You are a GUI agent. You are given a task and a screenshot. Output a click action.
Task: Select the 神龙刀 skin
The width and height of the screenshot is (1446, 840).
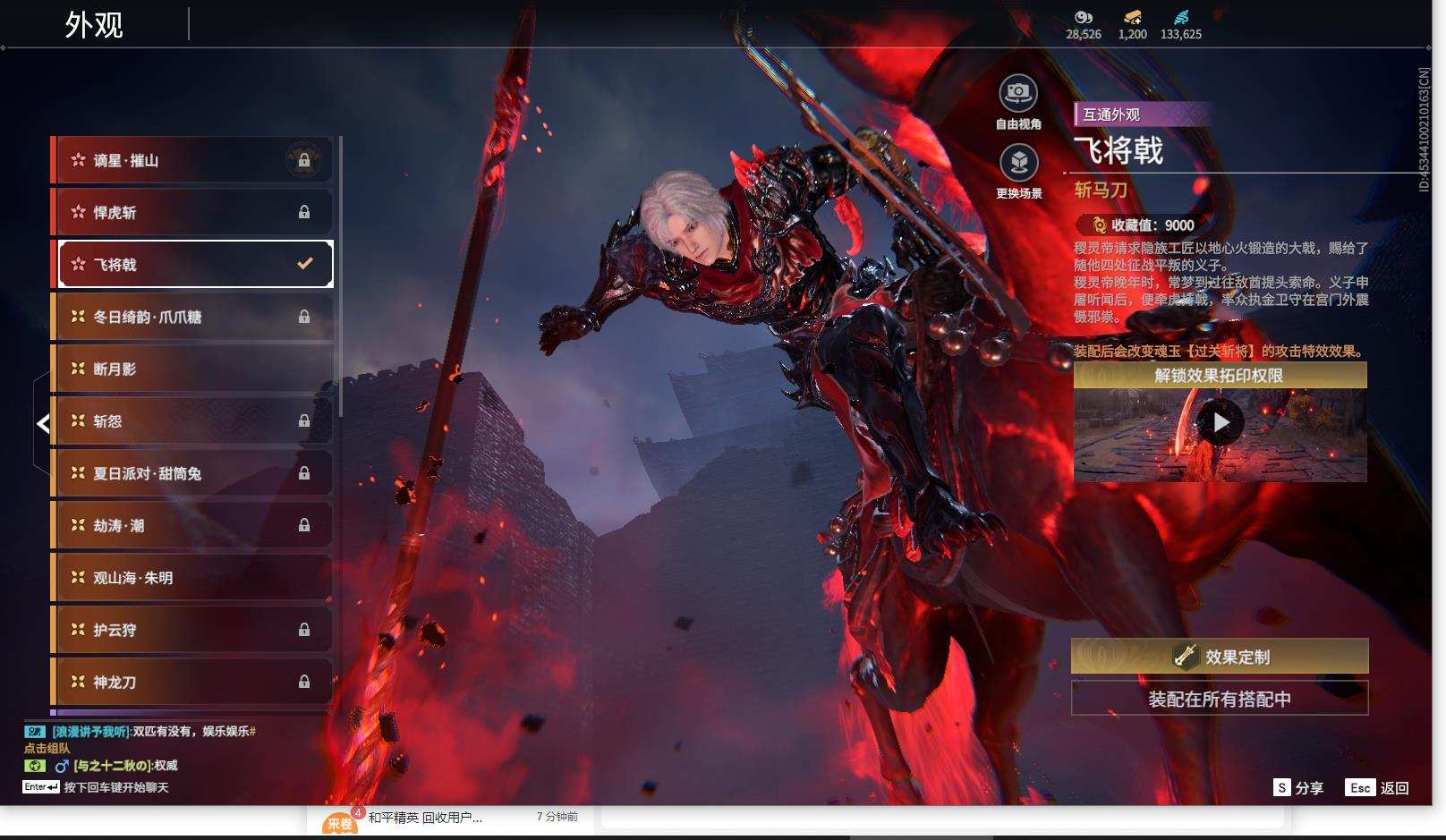(192, 682)
